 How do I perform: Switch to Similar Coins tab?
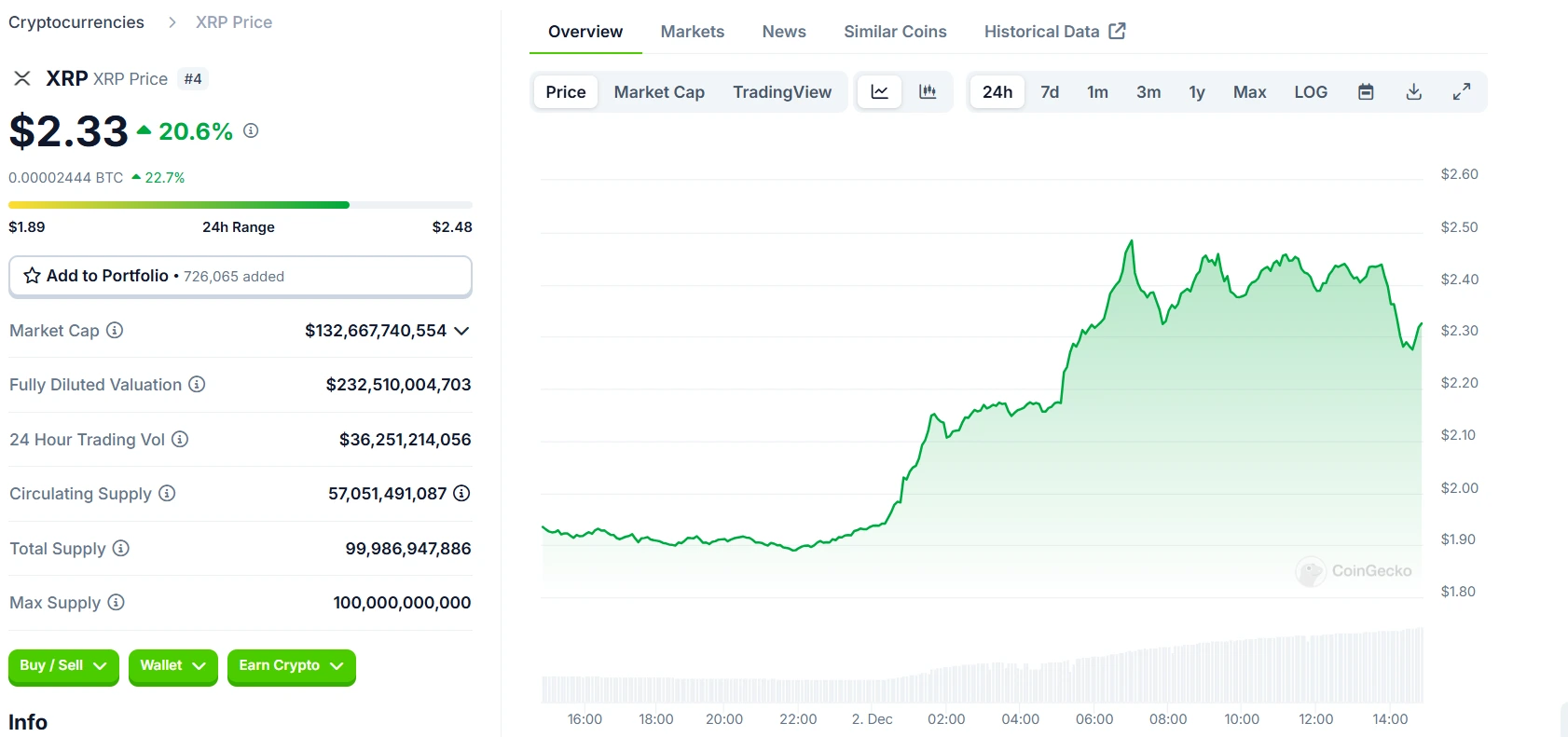(895, 32)
